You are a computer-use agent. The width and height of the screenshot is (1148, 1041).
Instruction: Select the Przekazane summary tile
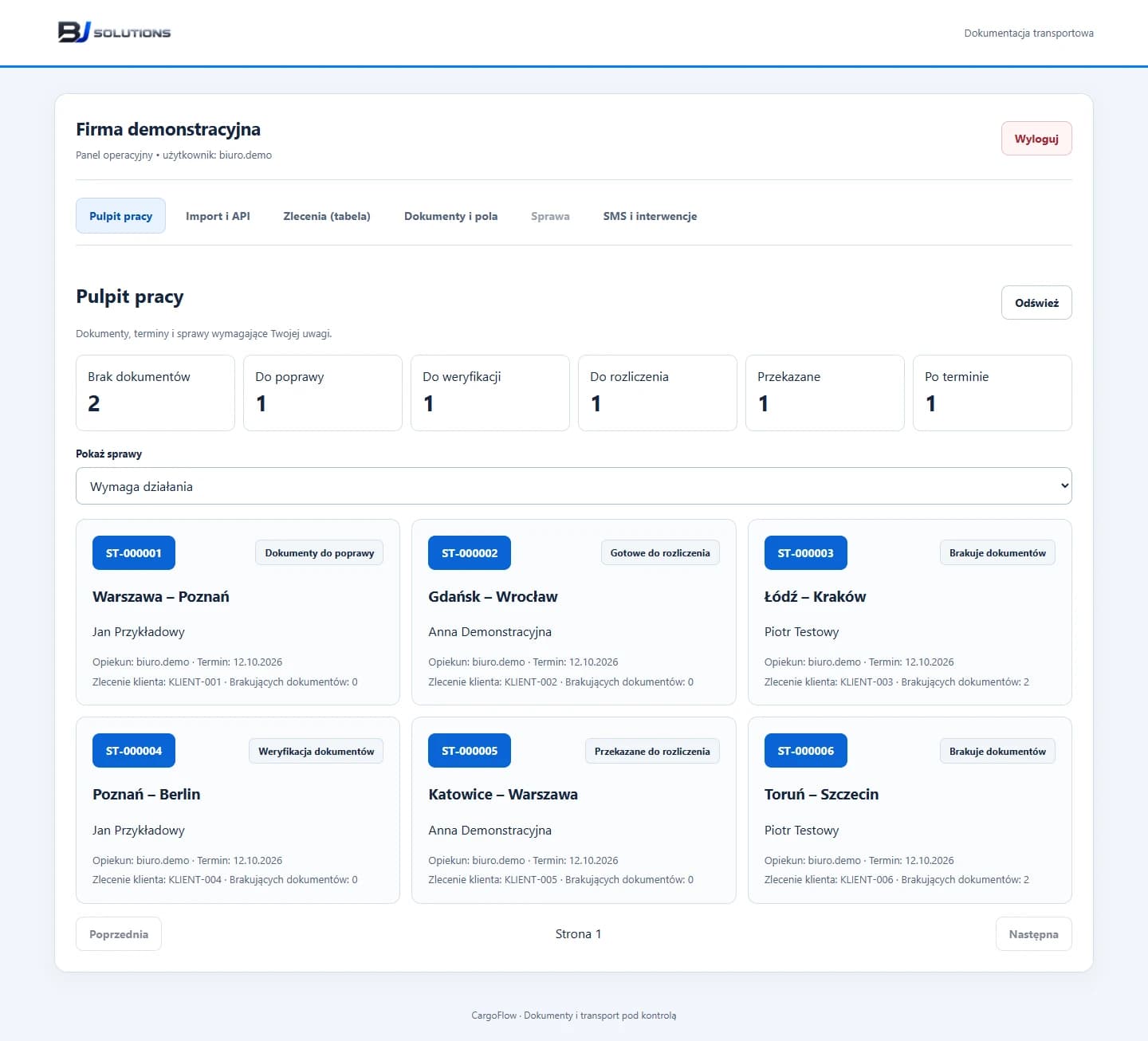pos(825,393)
